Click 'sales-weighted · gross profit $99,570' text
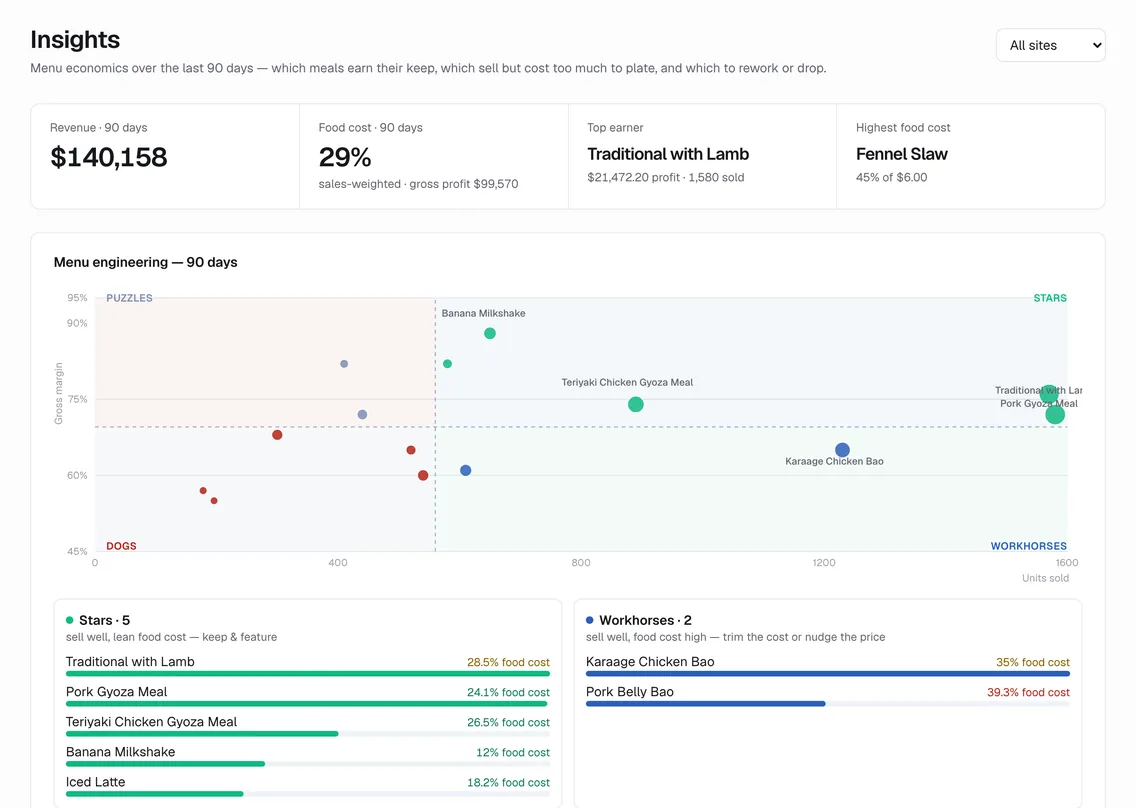1136x808 pixels. pyautogui.click(x=418, y=184)
